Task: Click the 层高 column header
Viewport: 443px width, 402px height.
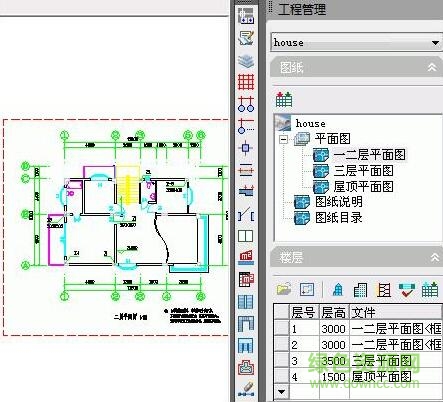Action: point(334,312)
